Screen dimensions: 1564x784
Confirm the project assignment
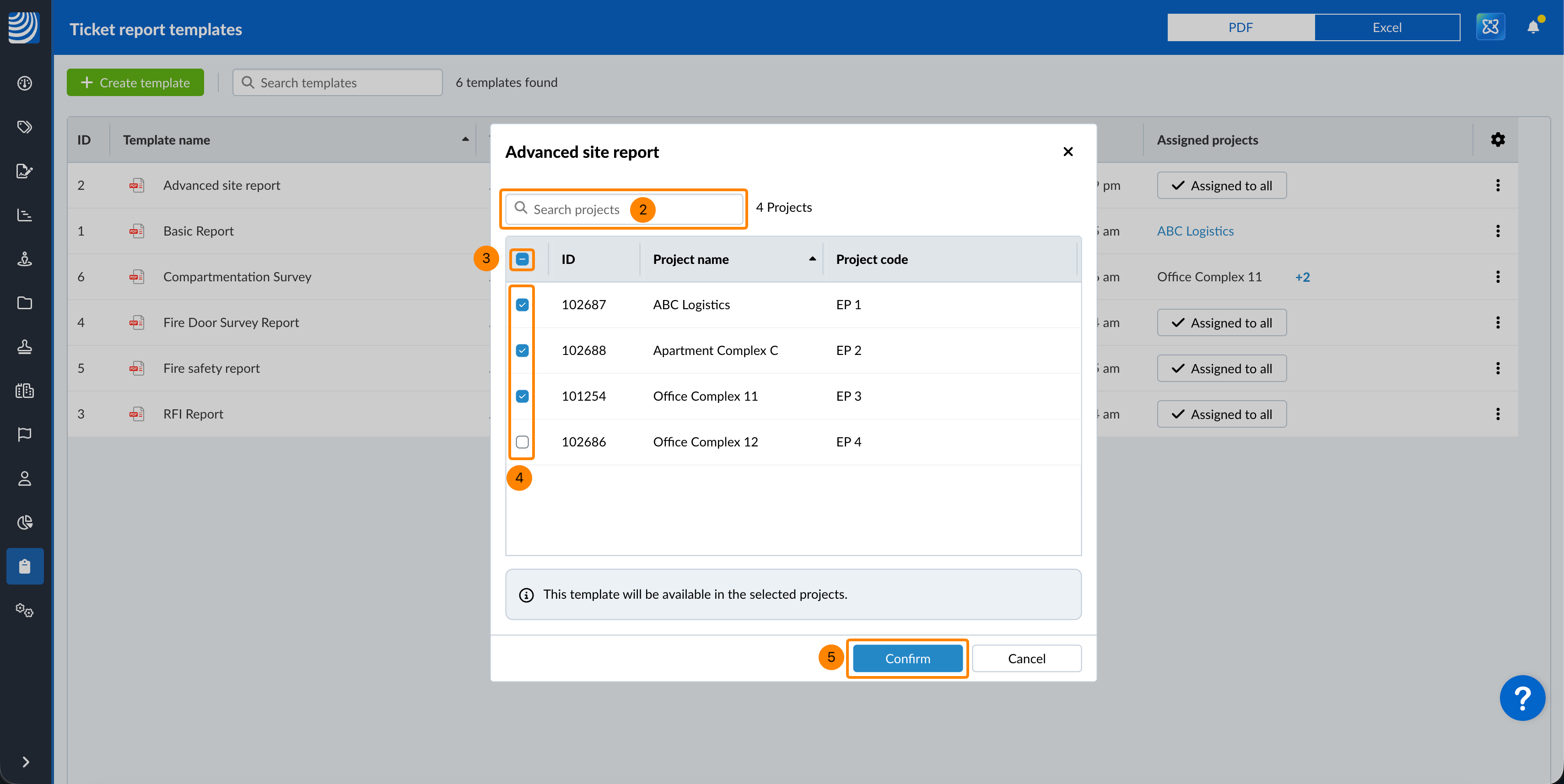907,658
